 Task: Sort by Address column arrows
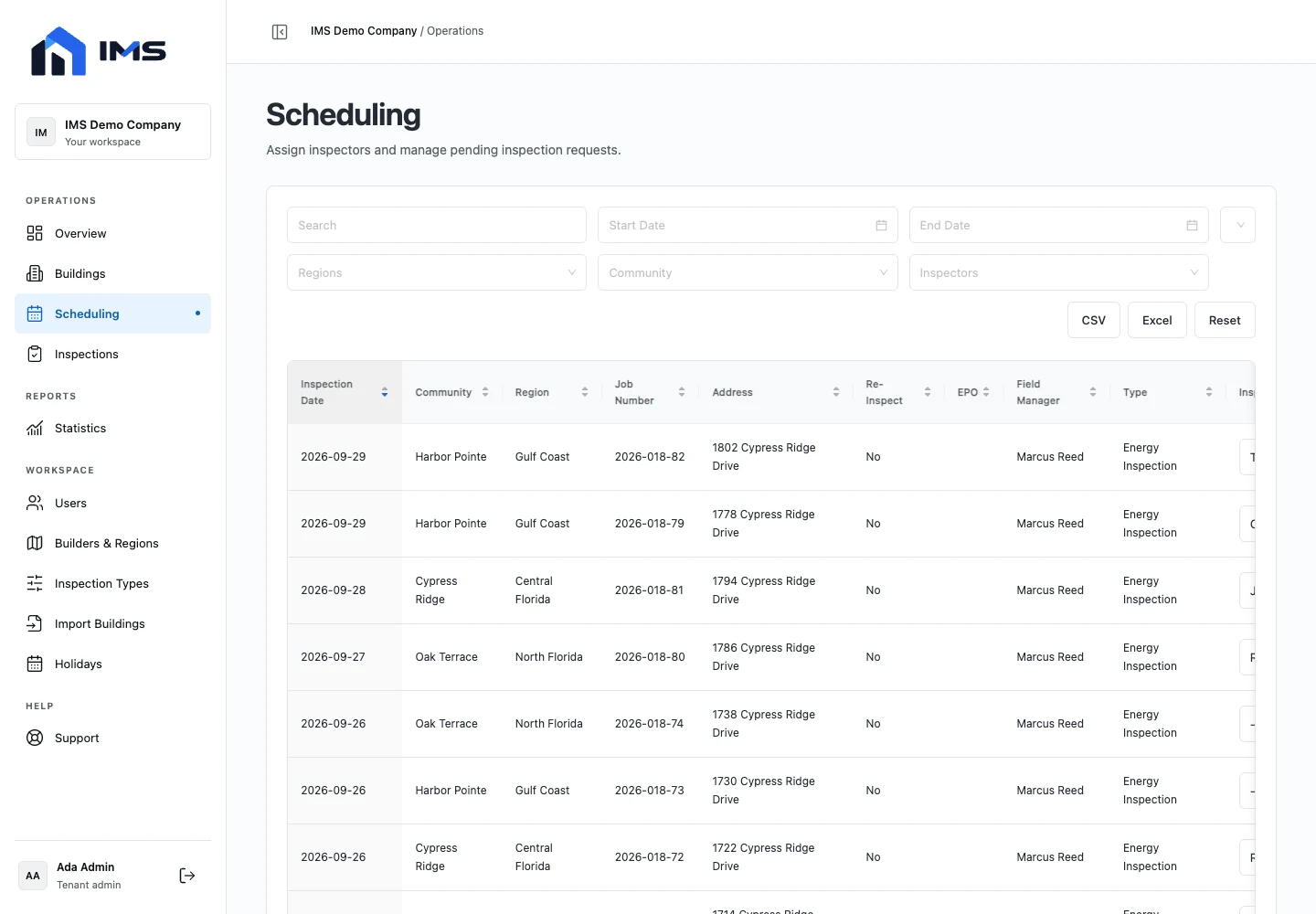(x=836, y=392)
